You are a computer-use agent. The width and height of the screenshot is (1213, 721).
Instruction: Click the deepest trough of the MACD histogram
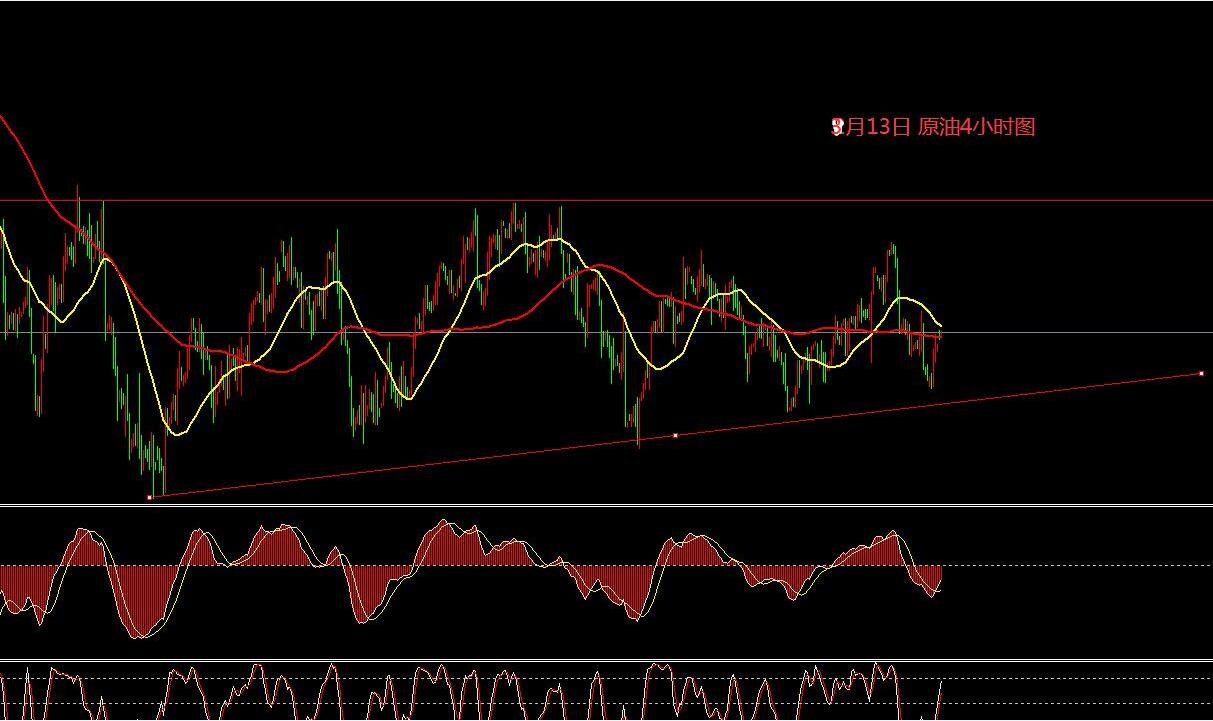click(142, 633)
